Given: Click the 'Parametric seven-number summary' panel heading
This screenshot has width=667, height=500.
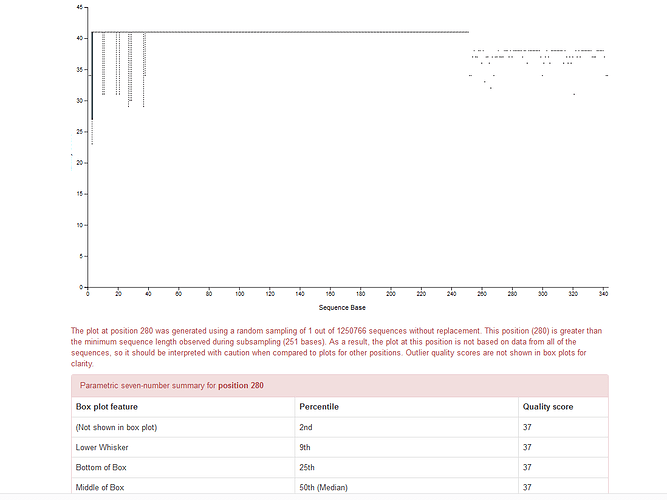Looking at the screenshot, I should [x=340, y=386].
